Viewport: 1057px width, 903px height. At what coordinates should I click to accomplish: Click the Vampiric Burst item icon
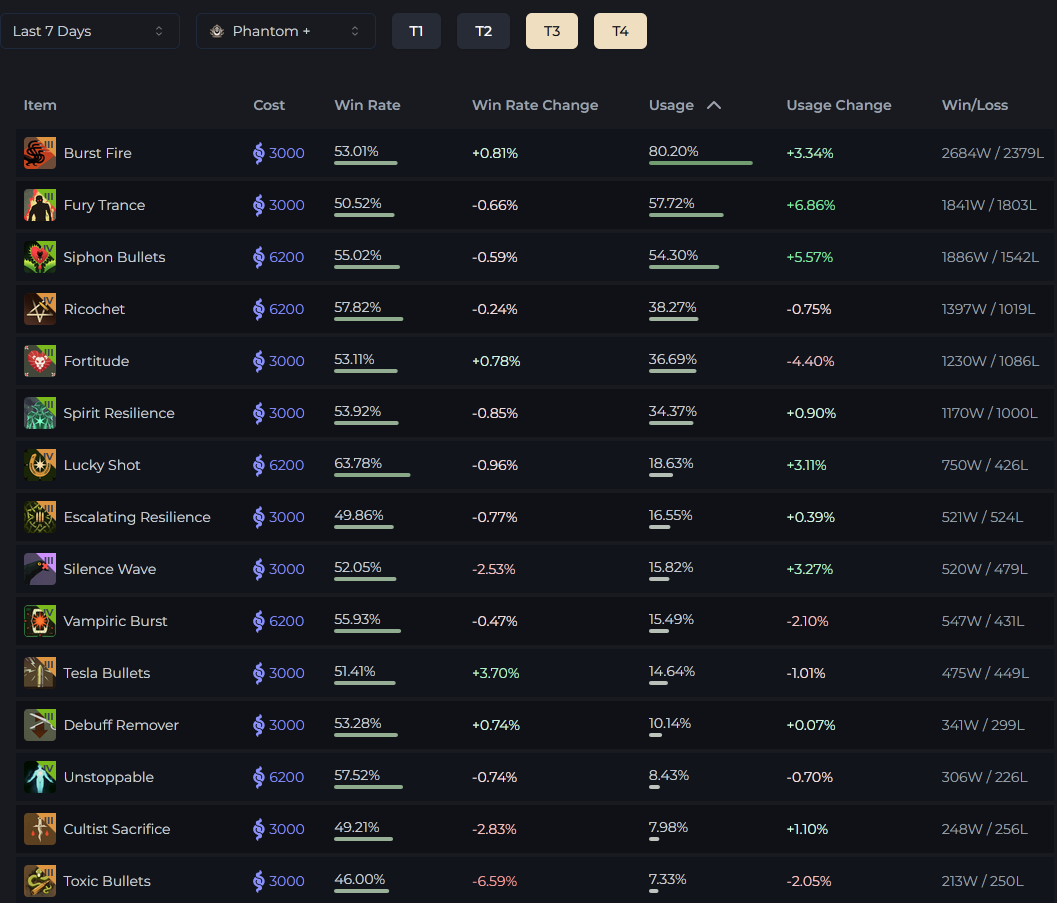coord(40,621)
